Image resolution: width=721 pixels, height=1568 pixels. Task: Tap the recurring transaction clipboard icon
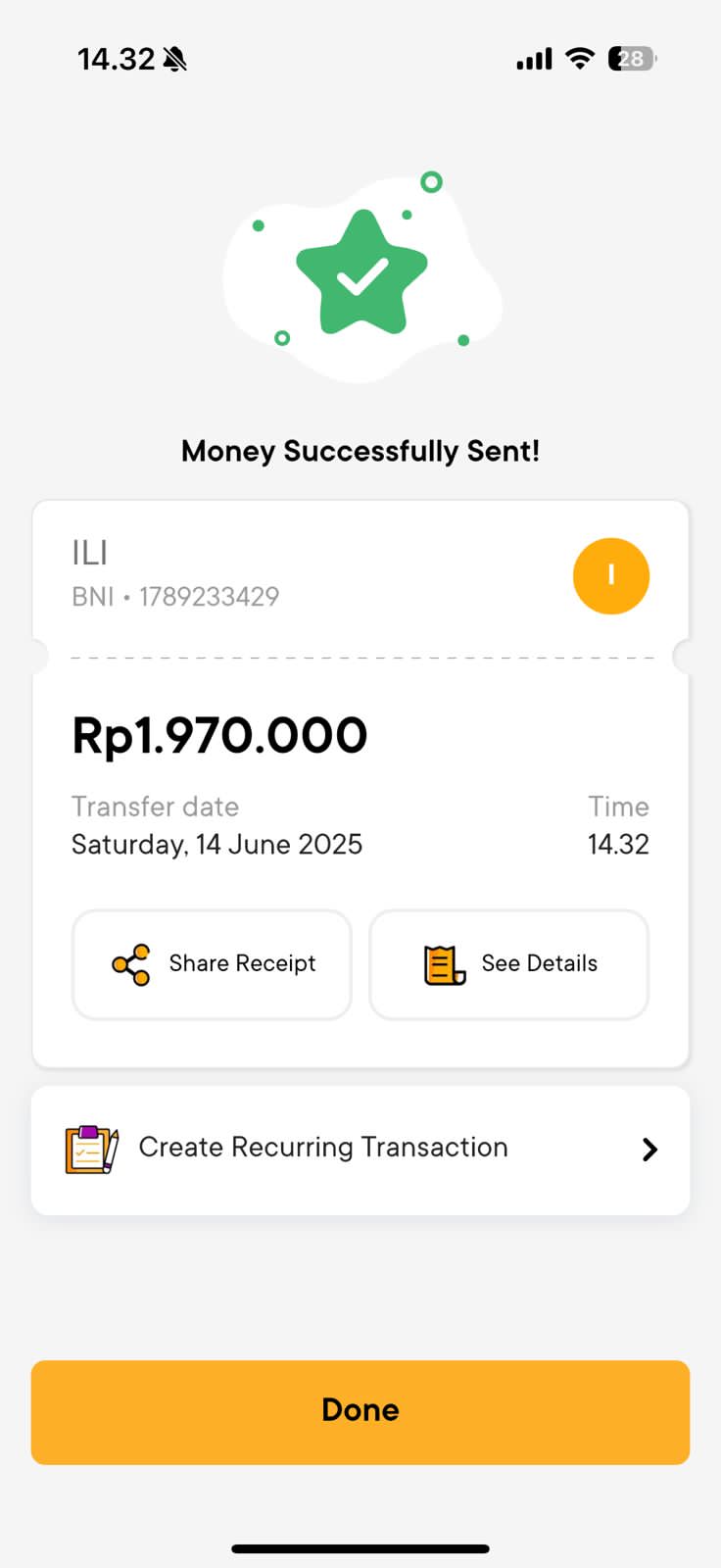pyautogui.click(x=91, y=1150)
